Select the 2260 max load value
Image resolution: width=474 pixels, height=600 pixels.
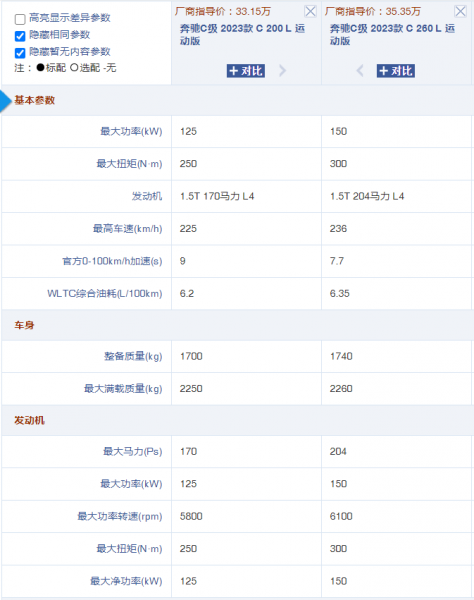tap(341, 389)
